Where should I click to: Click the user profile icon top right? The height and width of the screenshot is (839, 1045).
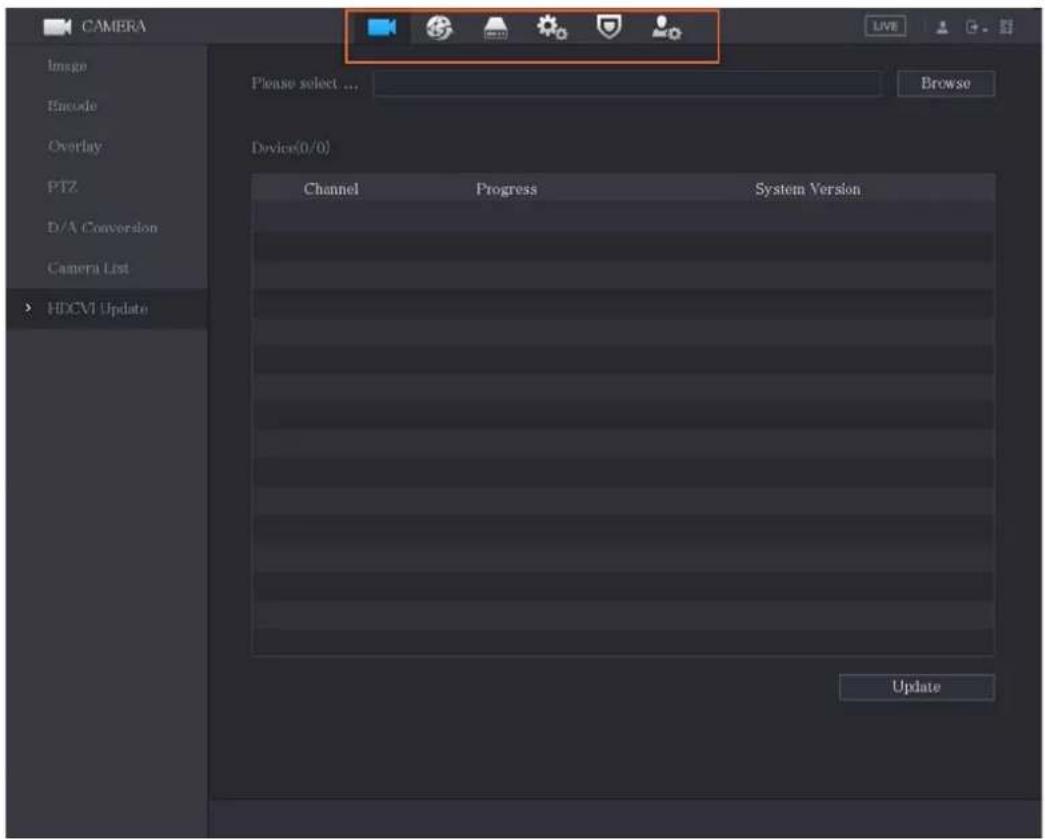tap(942, 27)
